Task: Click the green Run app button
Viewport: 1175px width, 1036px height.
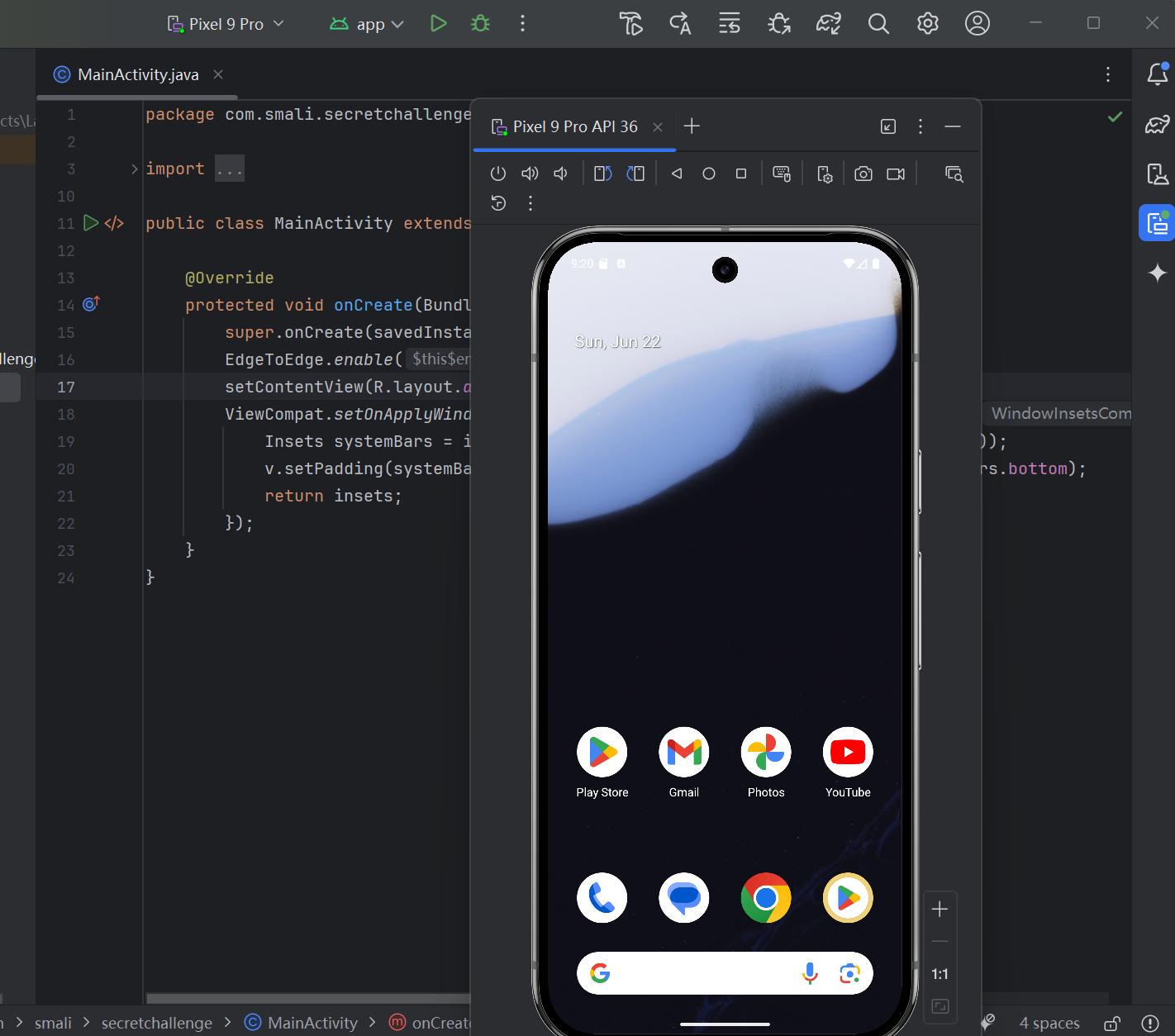Action: pos(438,24)
